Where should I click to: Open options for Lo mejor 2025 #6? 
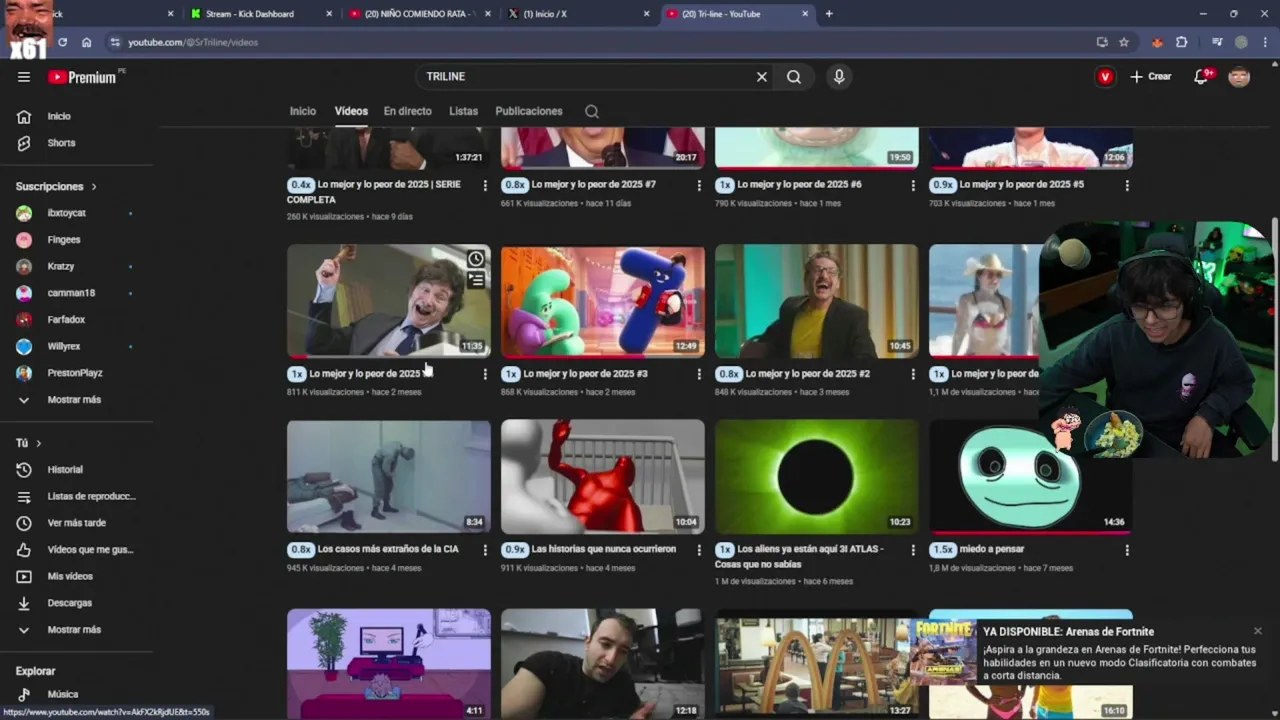[913, 185]
